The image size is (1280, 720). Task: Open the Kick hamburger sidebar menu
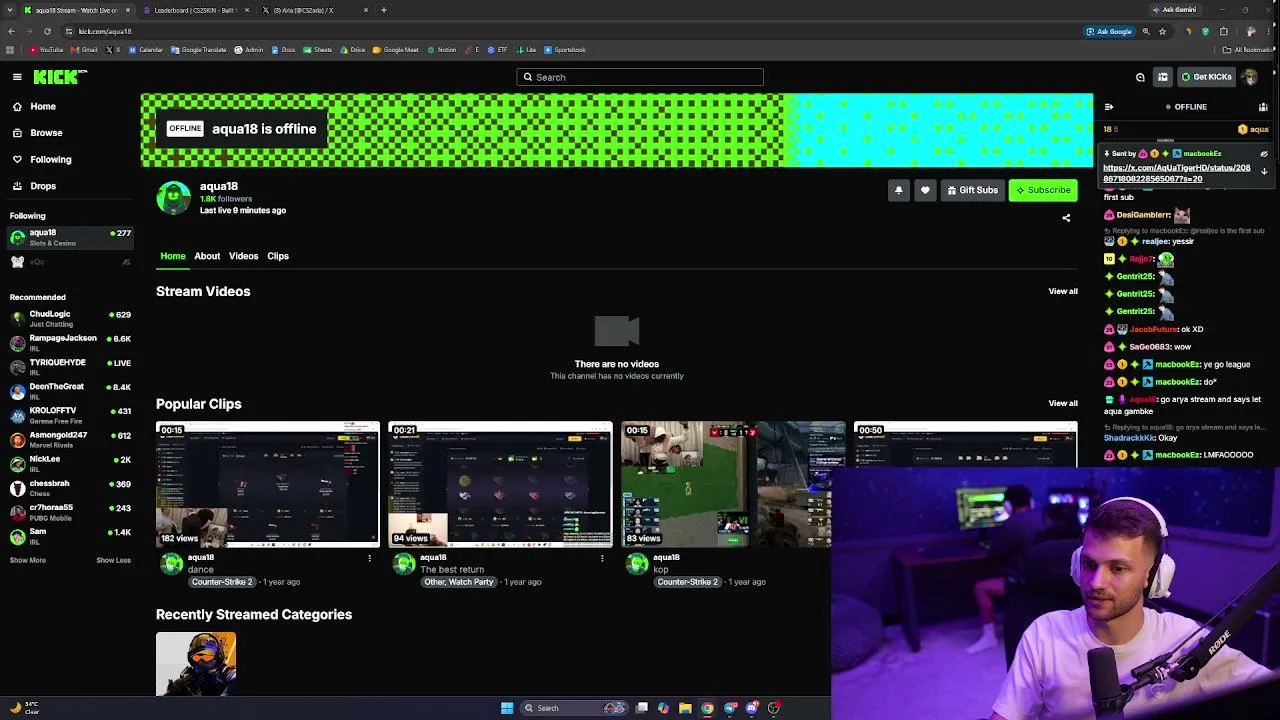[x=17, y=77]
